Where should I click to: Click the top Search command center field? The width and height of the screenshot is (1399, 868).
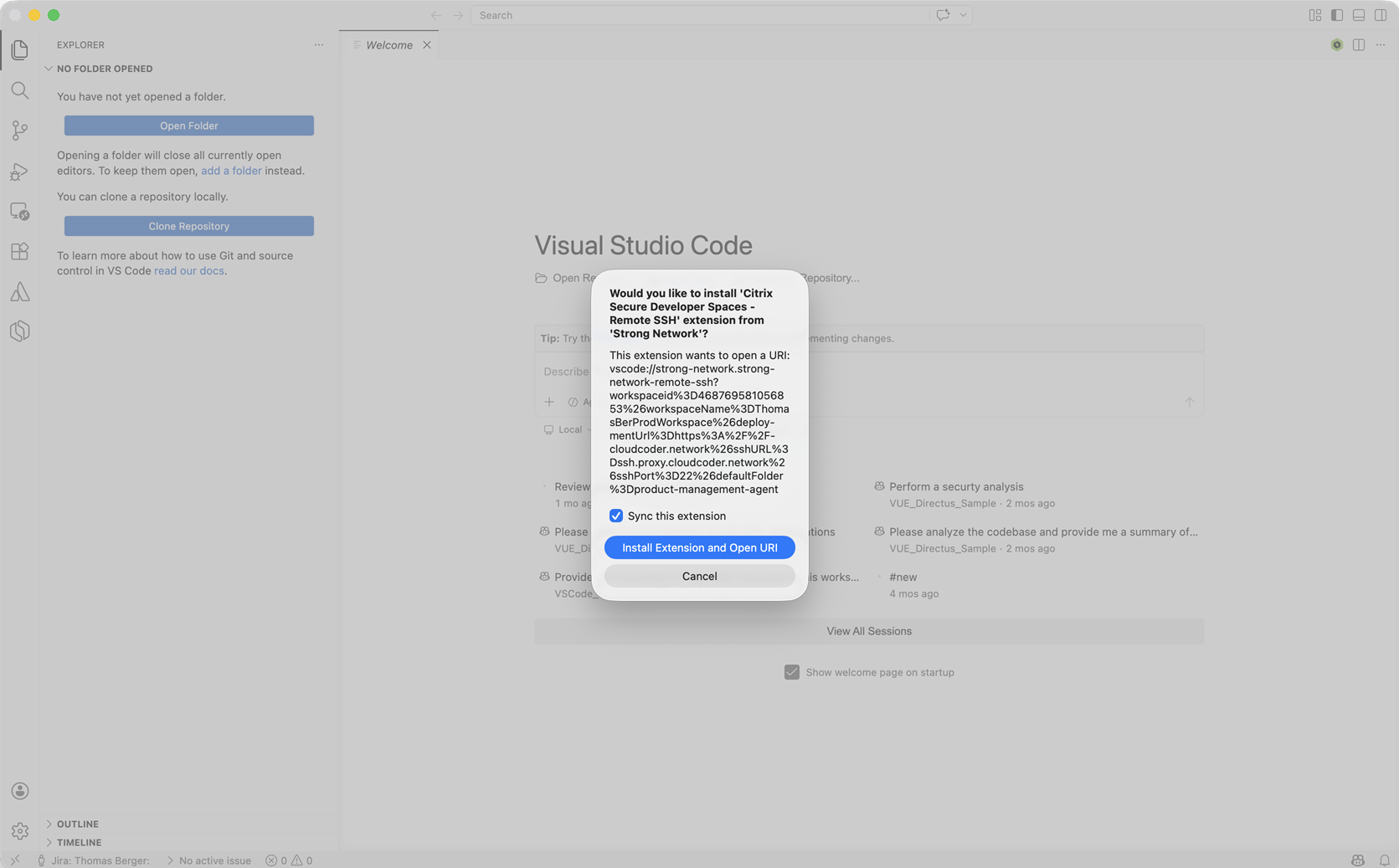click(700, 15)
